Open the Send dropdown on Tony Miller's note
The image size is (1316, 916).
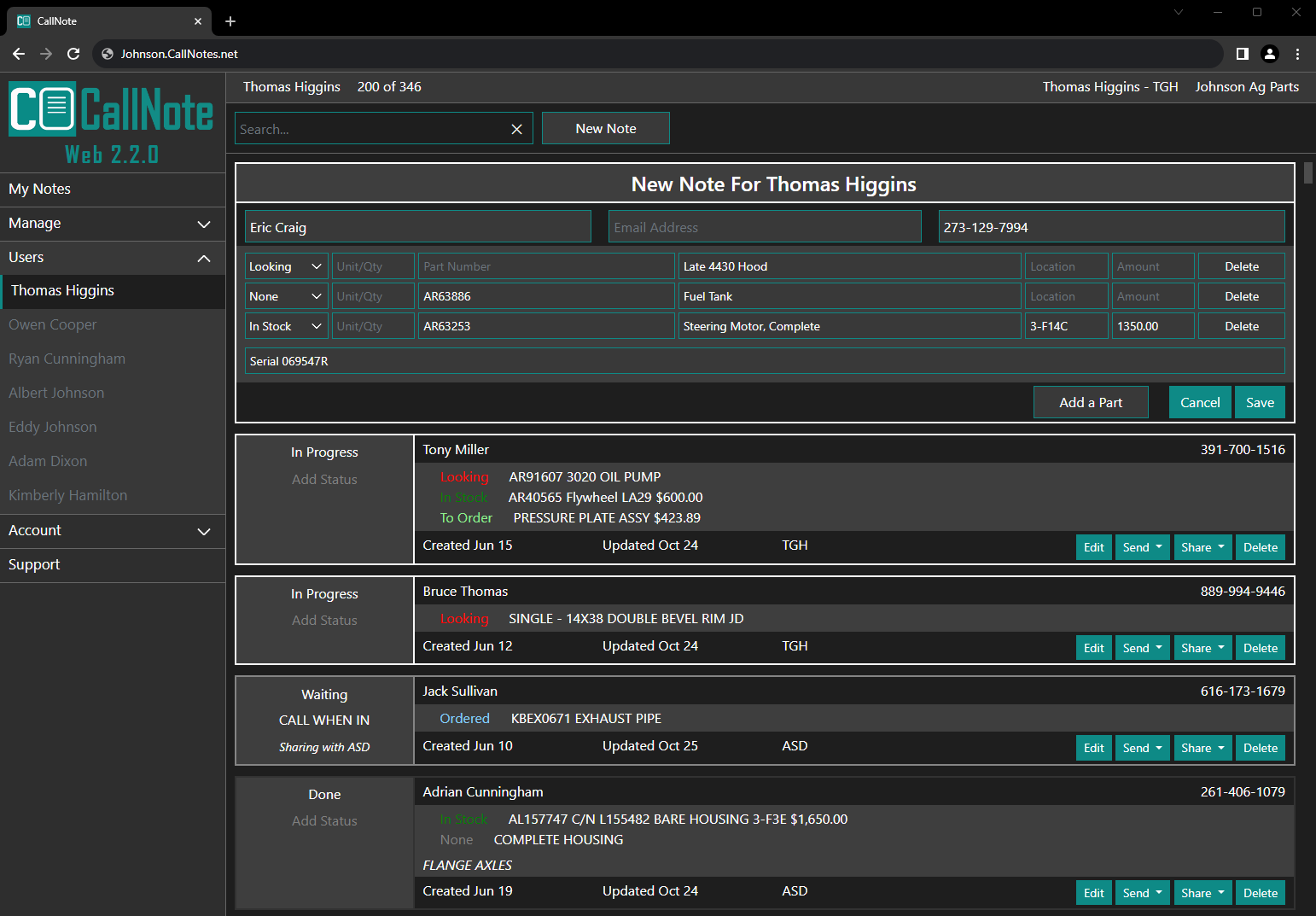1142,546
